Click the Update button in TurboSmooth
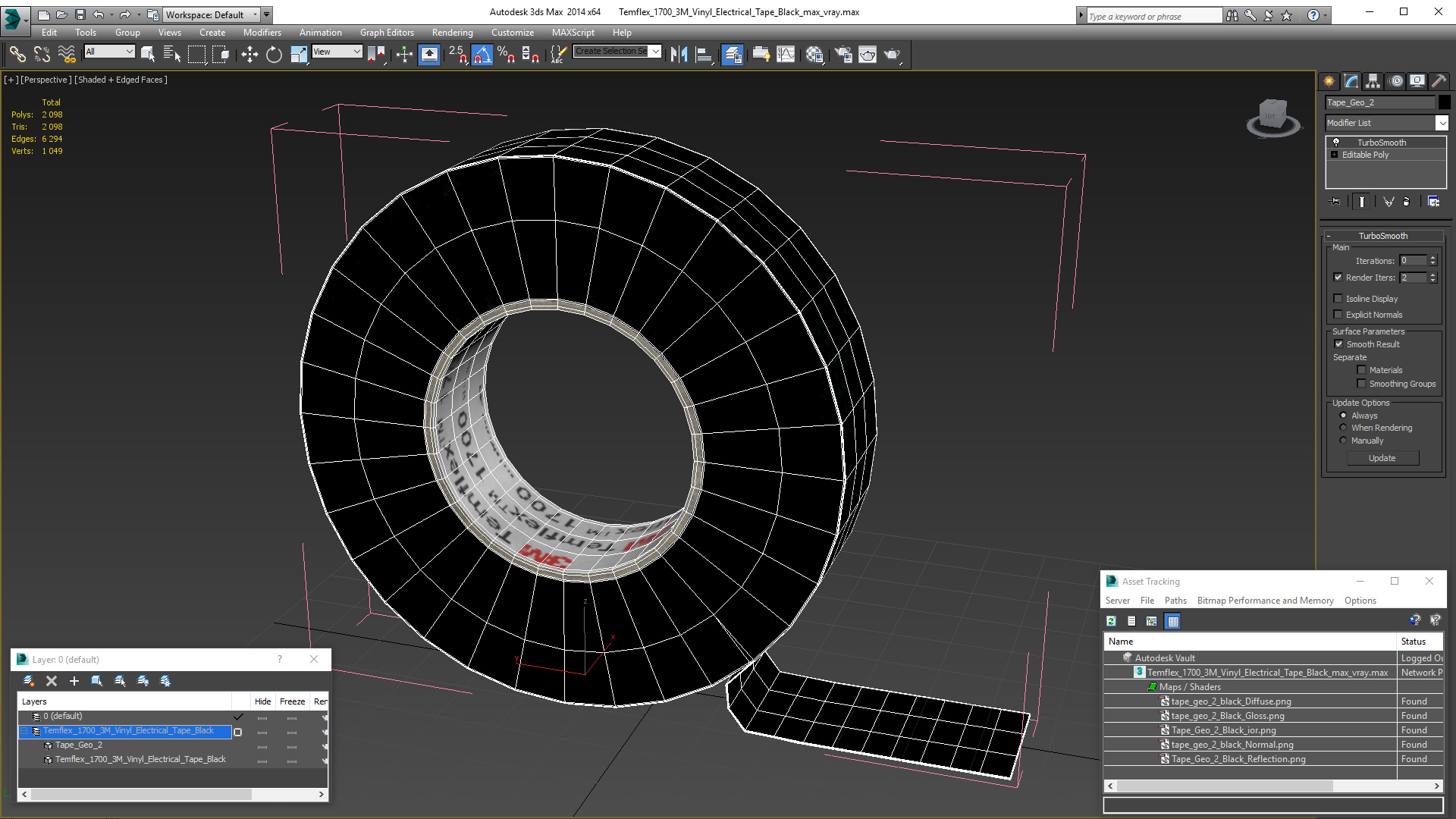The height and width of the screenshot is (819, 1456). coord(1382,458)
